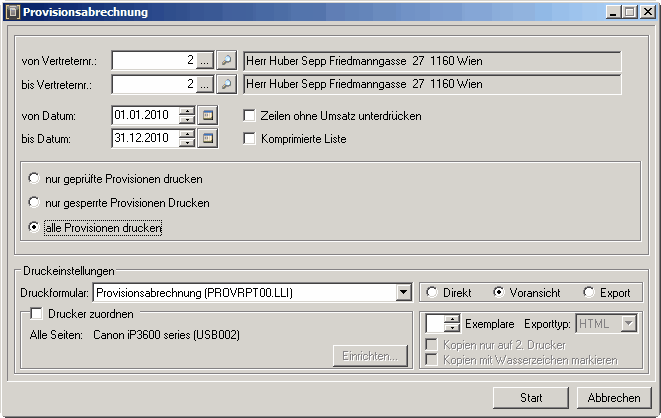The height and width of the screenshot is (418, 661).
Task: Toggle the Drucker zuordnen checkbox
Action: click(x=37, y=315)
